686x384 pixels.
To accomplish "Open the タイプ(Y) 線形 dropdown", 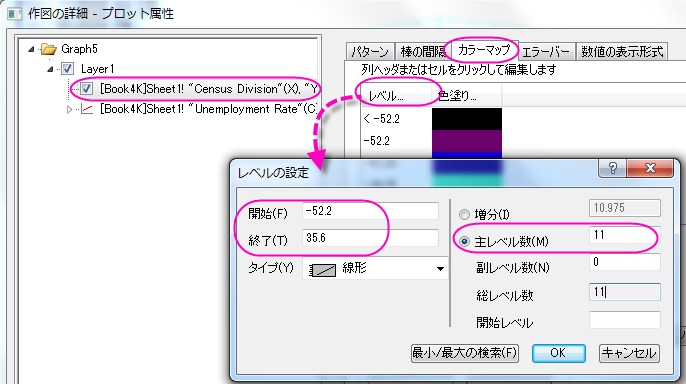I will point(376,268).
